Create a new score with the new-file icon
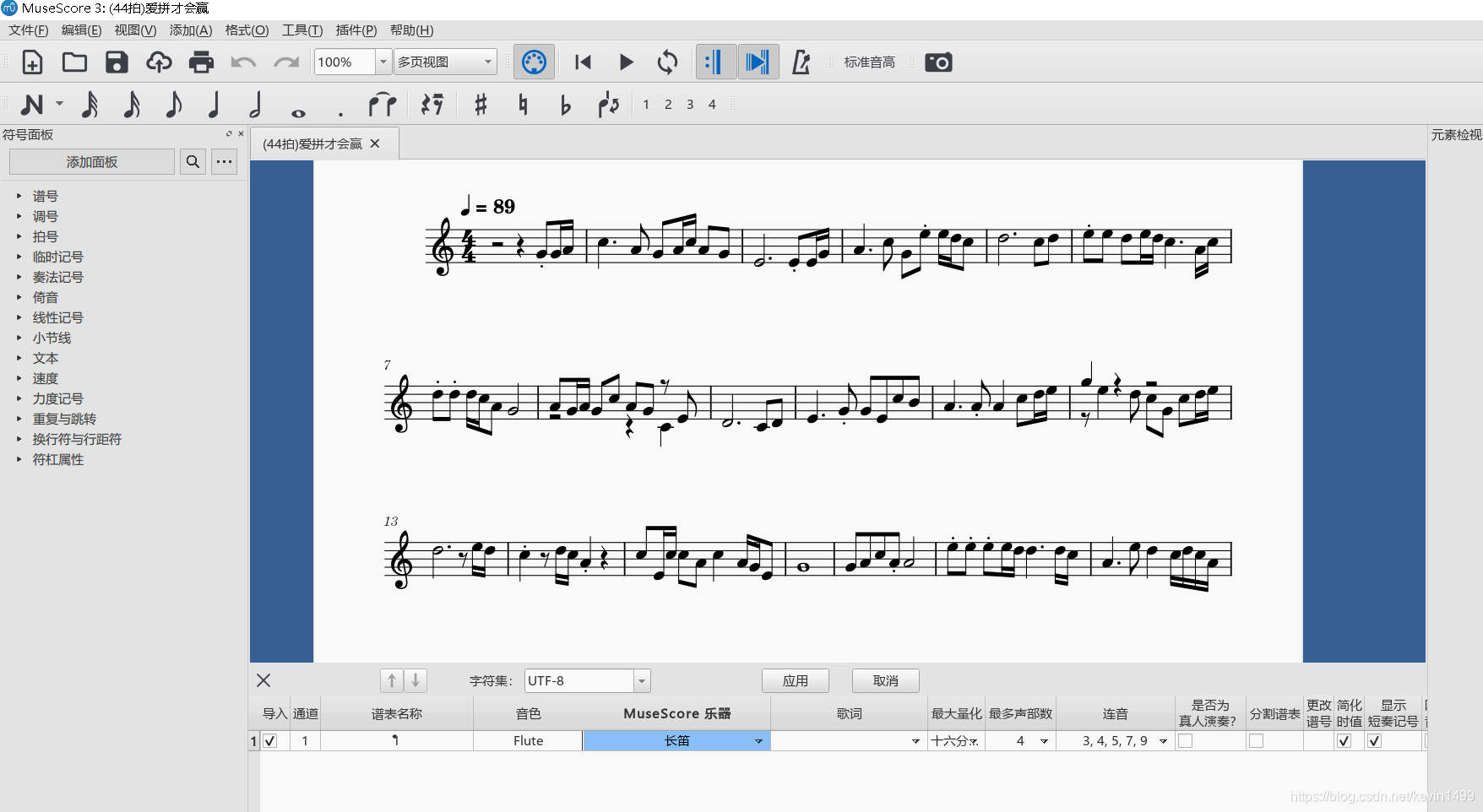Image resolution: width=1483 pixels, height=812 pixels. (x=32, y=62)
